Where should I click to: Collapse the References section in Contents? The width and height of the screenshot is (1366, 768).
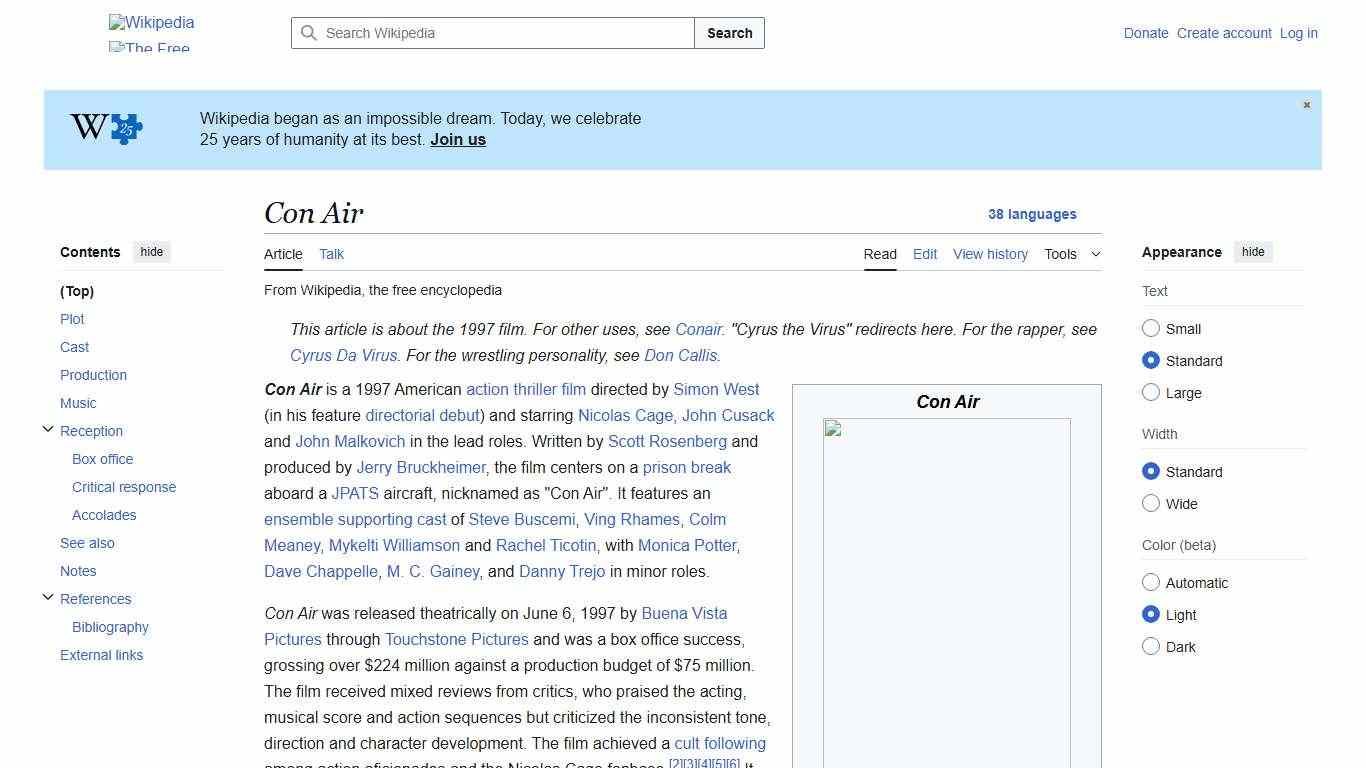tap(48, 596)
